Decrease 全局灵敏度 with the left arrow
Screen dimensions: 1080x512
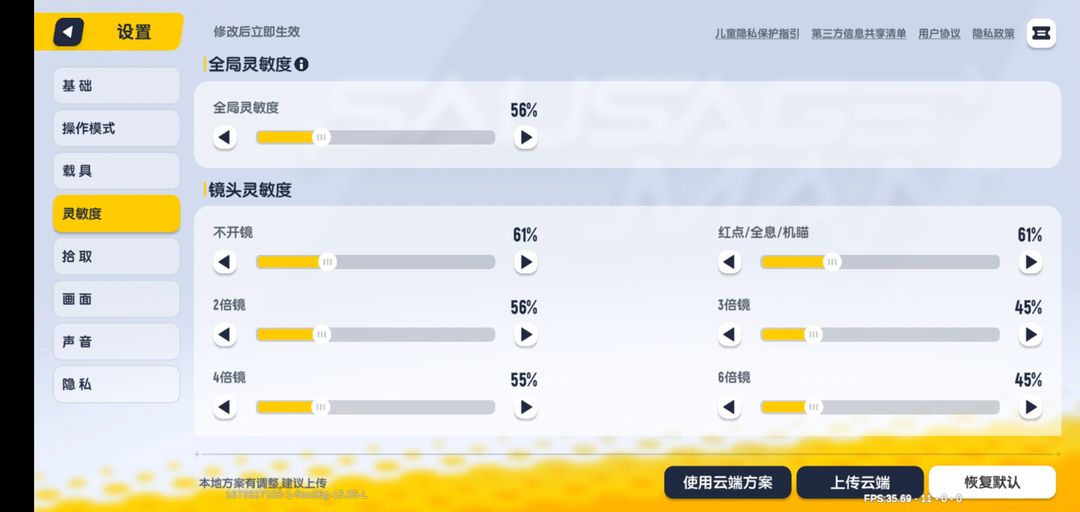225,137
